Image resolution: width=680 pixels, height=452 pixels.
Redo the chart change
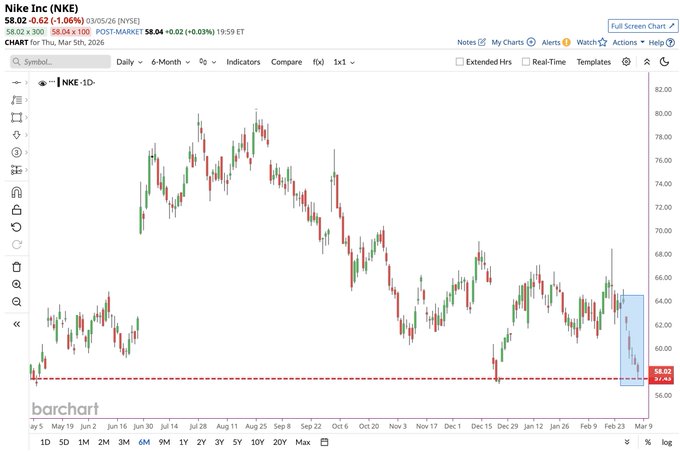[16, 245]
